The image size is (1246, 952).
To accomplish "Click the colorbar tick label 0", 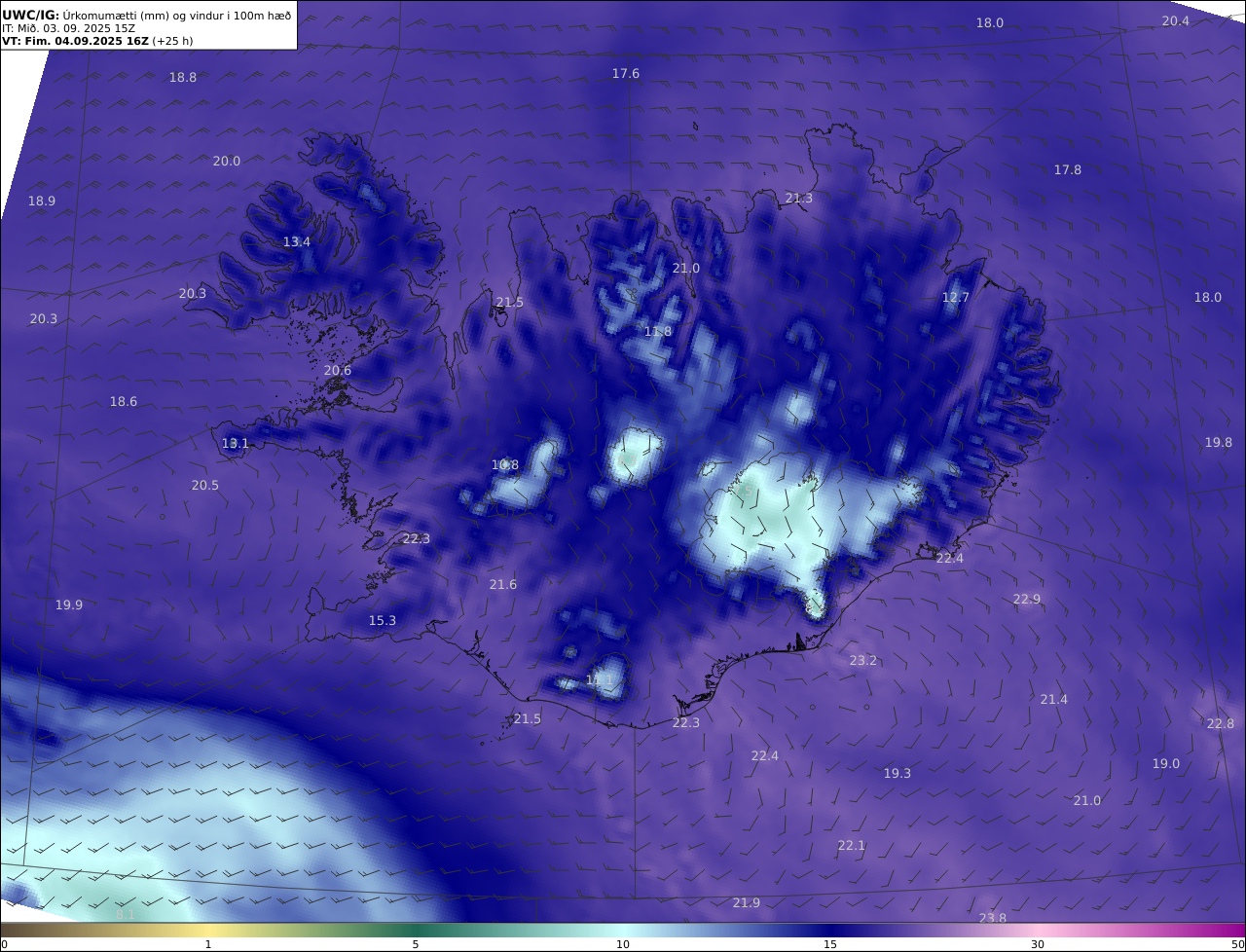I will point(4,944).
